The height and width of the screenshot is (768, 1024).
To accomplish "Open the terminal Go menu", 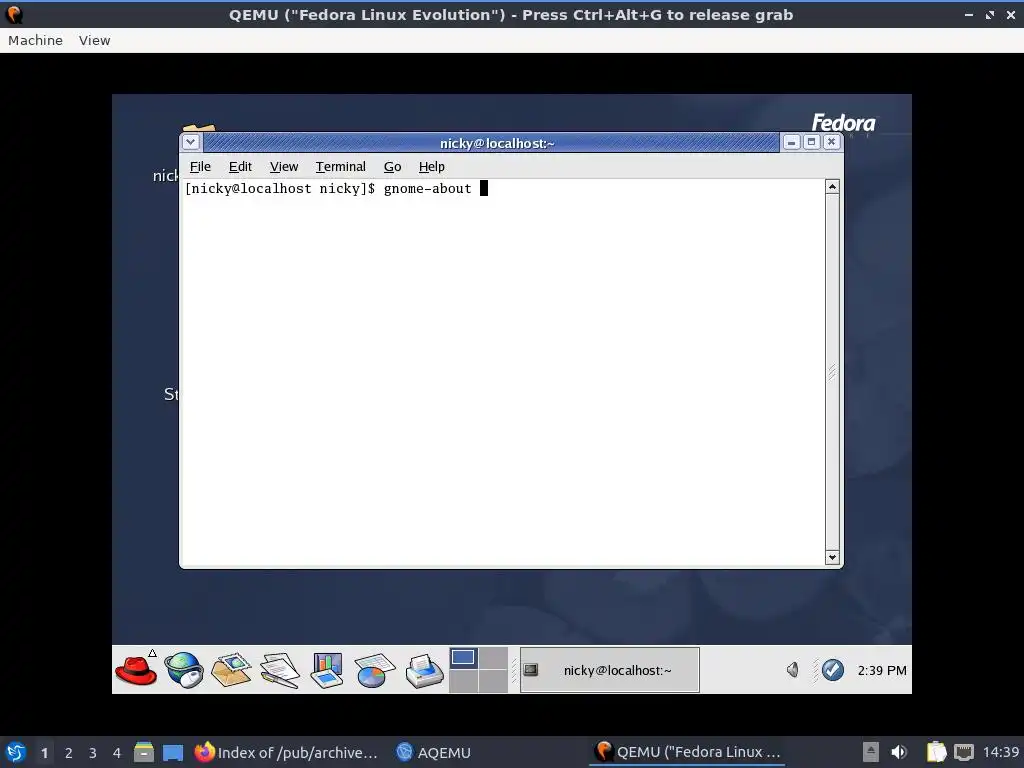I will [392, 167].
